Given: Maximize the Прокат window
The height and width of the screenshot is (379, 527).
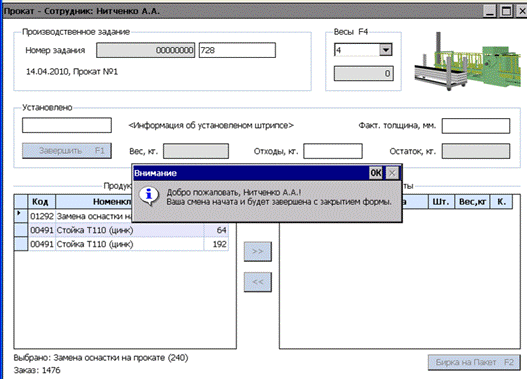Looking at the screenshot, I should [506, 11].
